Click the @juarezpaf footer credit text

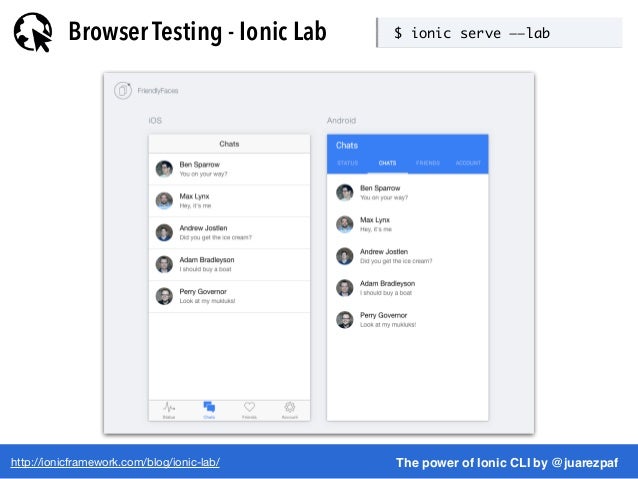point(585,463)
